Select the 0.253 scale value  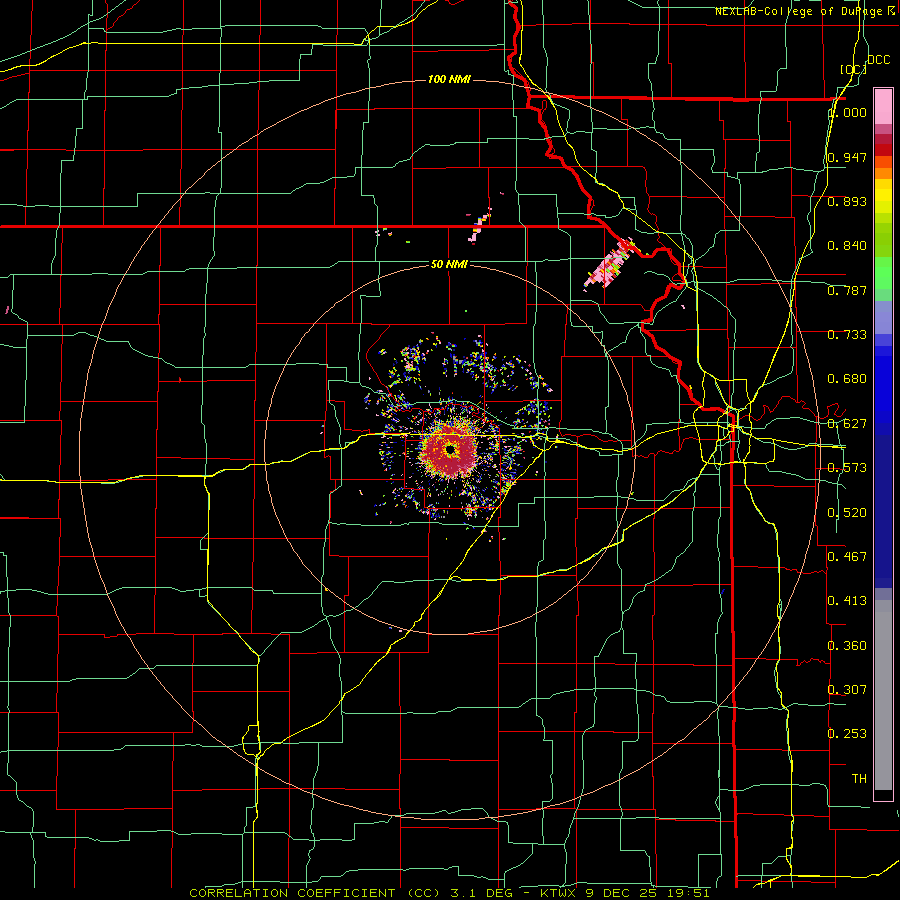847,734
